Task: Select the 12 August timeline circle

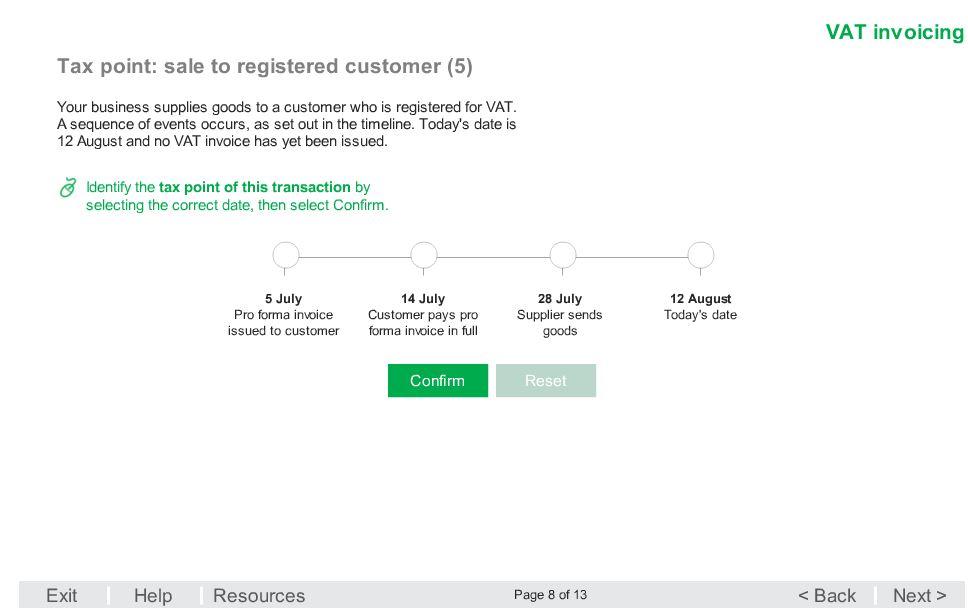Action: pyautogui.click(x=701, y=255)
